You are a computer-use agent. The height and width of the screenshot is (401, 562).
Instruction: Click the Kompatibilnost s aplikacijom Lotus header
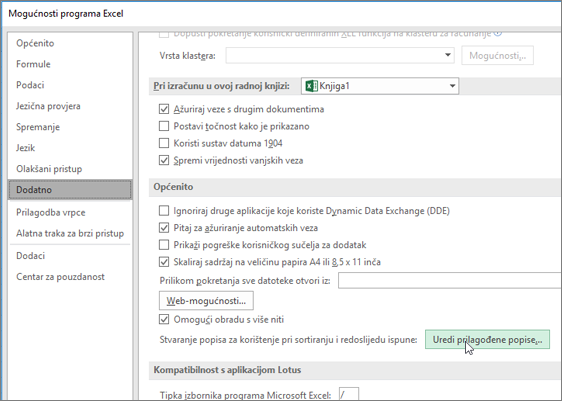(227, 370)
